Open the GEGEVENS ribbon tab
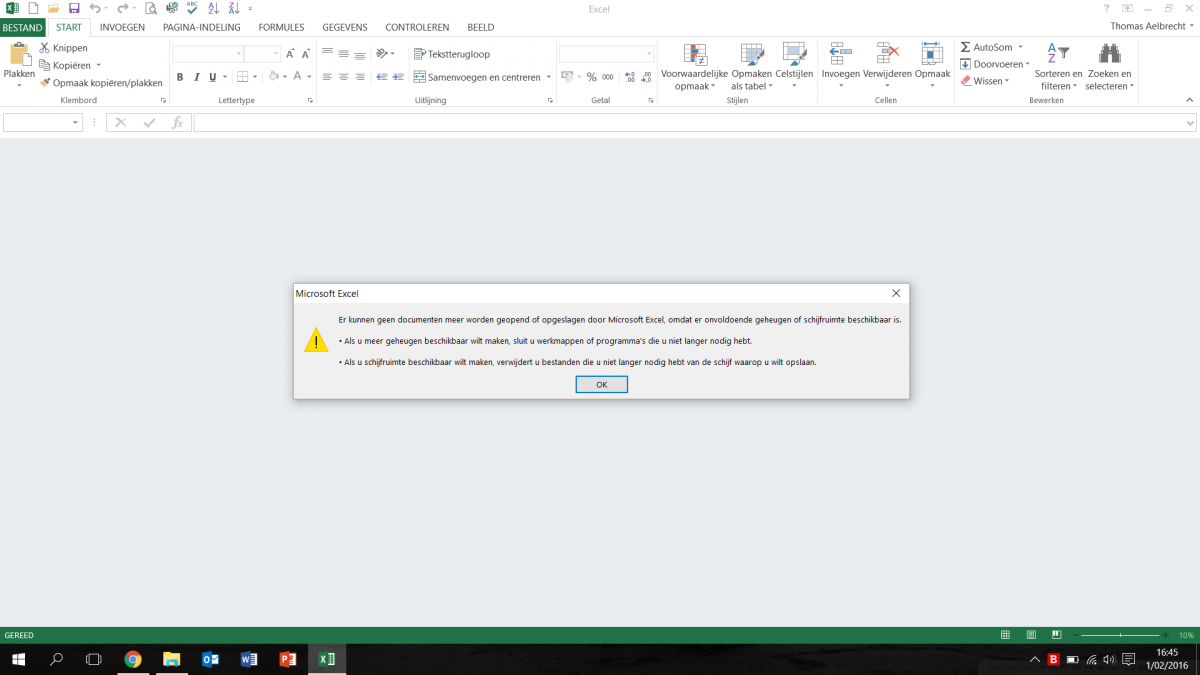Screen dimensions: 1200x675 [344, 28]
